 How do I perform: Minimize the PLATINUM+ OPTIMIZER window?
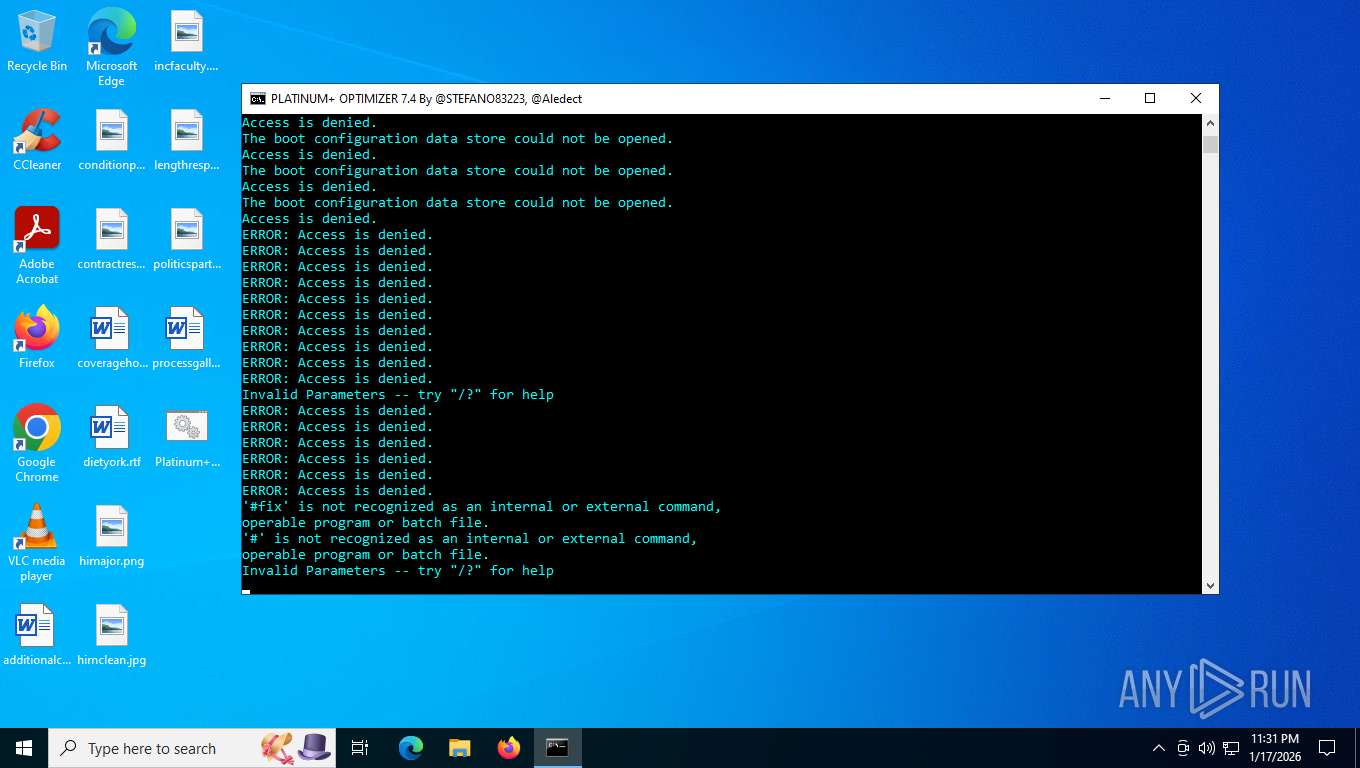pyautogui.click(x=1105, y=98)
